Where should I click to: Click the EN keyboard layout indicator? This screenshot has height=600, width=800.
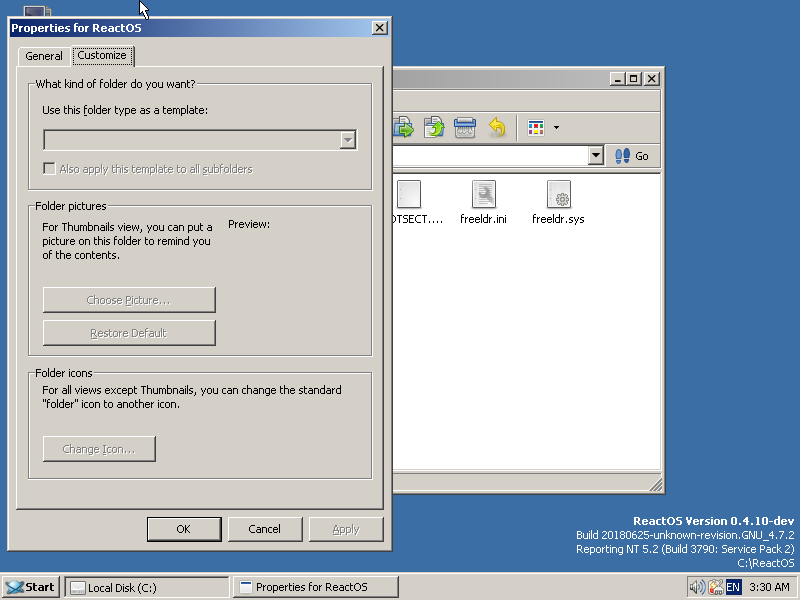coord(731,587)
